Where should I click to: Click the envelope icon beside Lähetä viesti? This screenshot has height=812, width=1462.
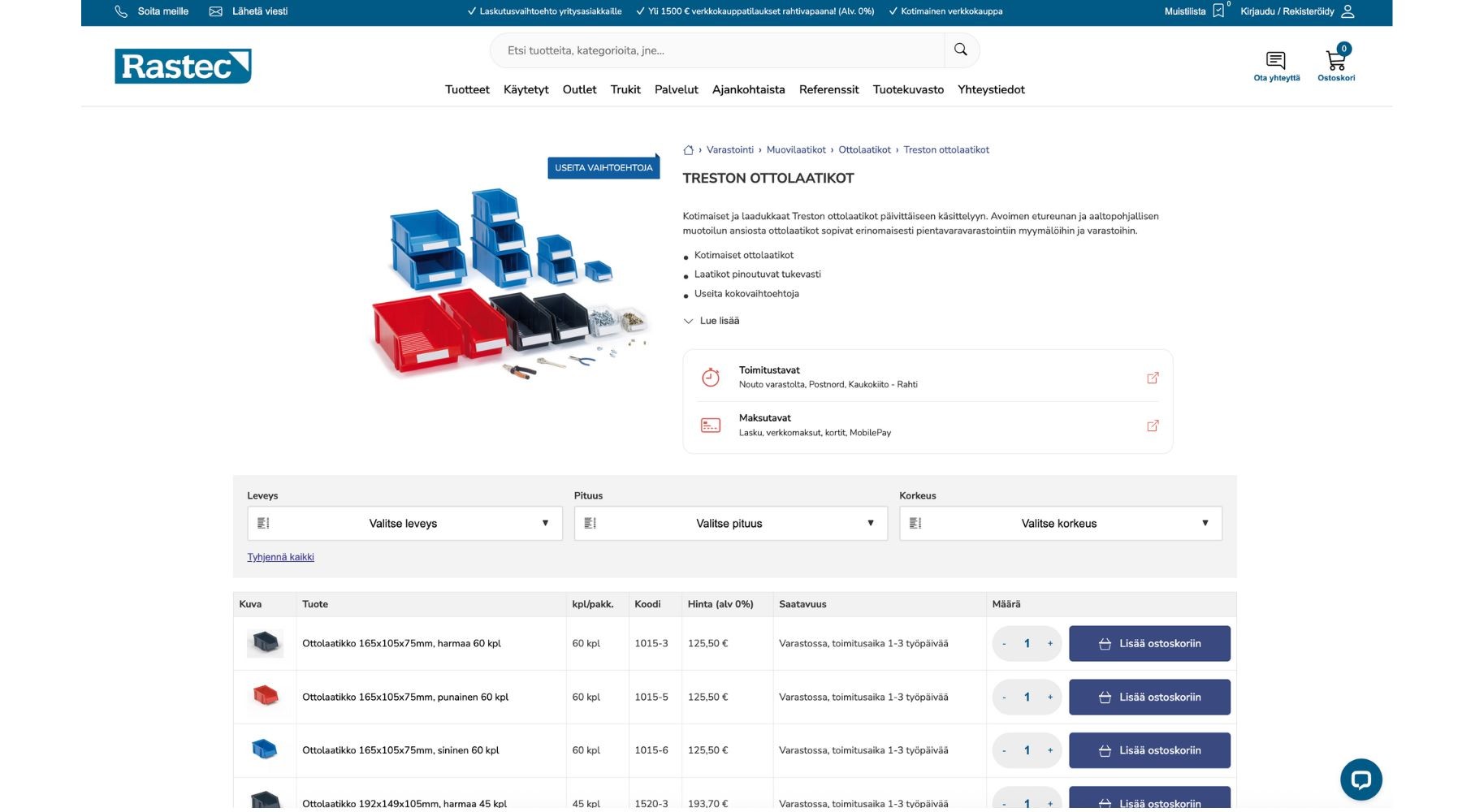pyautogui.click(x=215, y=11)
